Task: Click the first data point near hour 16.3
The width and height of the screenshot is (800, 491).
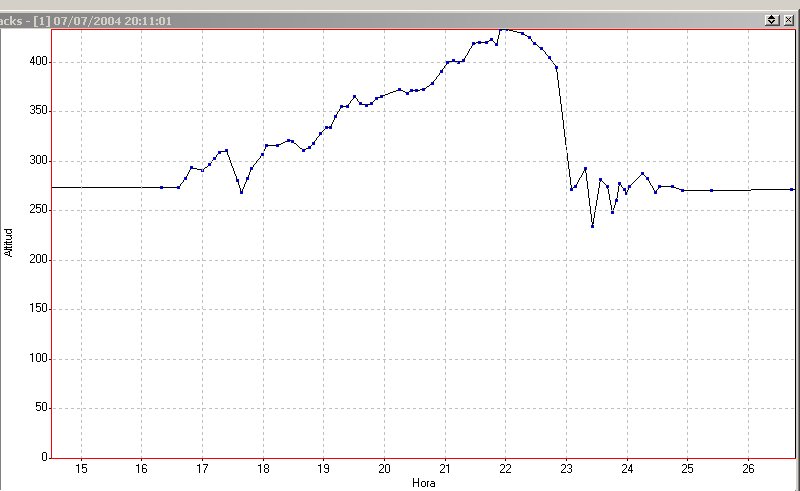Action: pyautogui.click(x=161, y=187)
